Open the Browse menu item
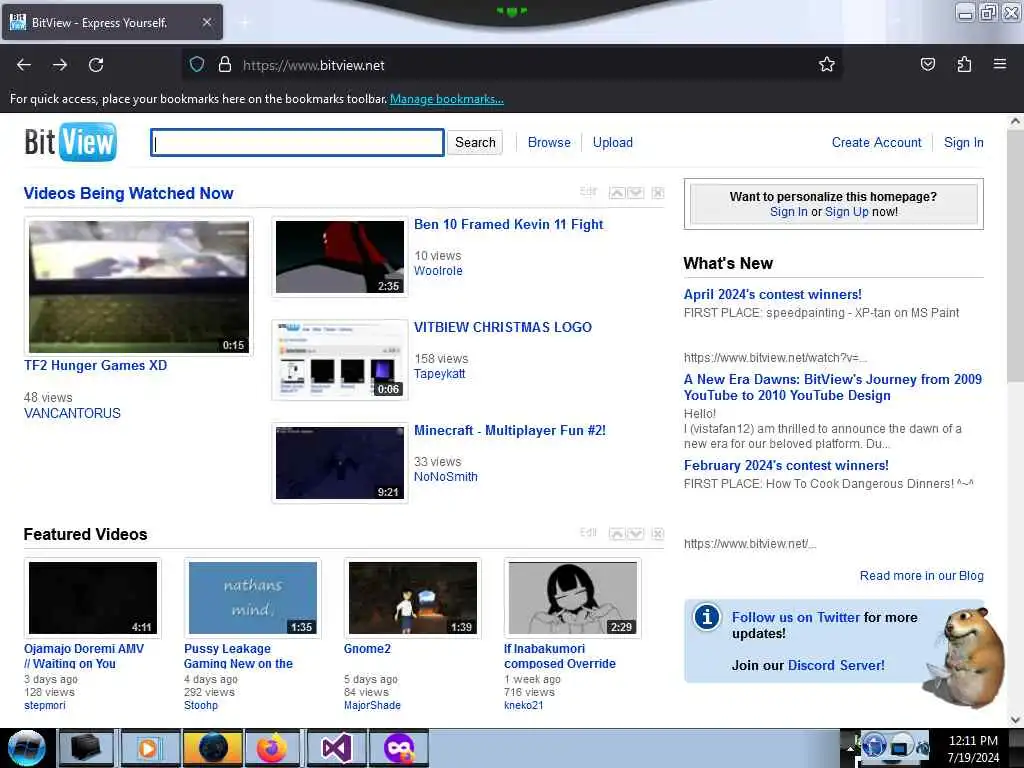 click(x=549, y=142)
